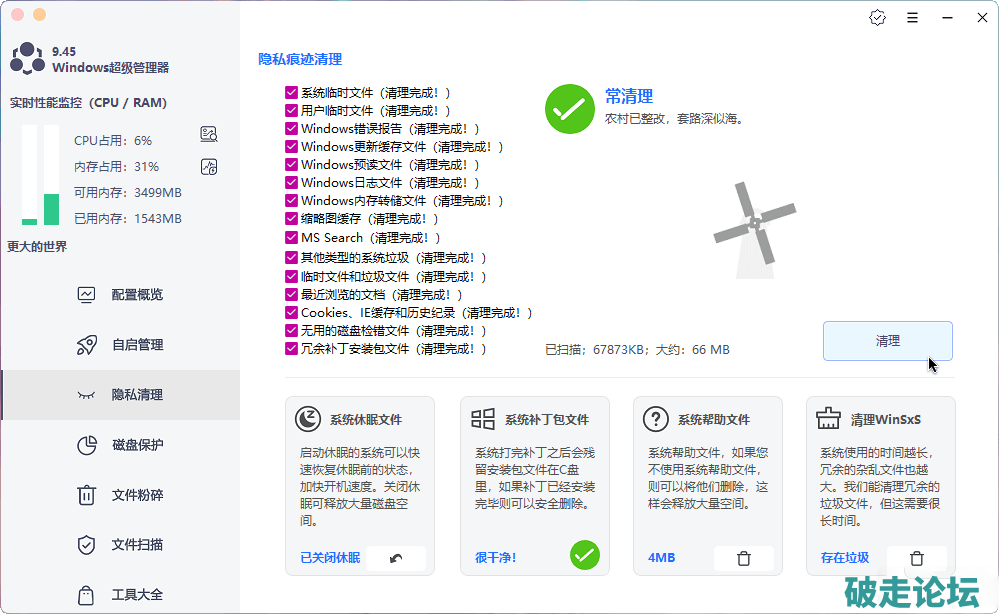
Task: Uncheck the 系统临时文件 checkbox
Action: click(x=291, y=93)
